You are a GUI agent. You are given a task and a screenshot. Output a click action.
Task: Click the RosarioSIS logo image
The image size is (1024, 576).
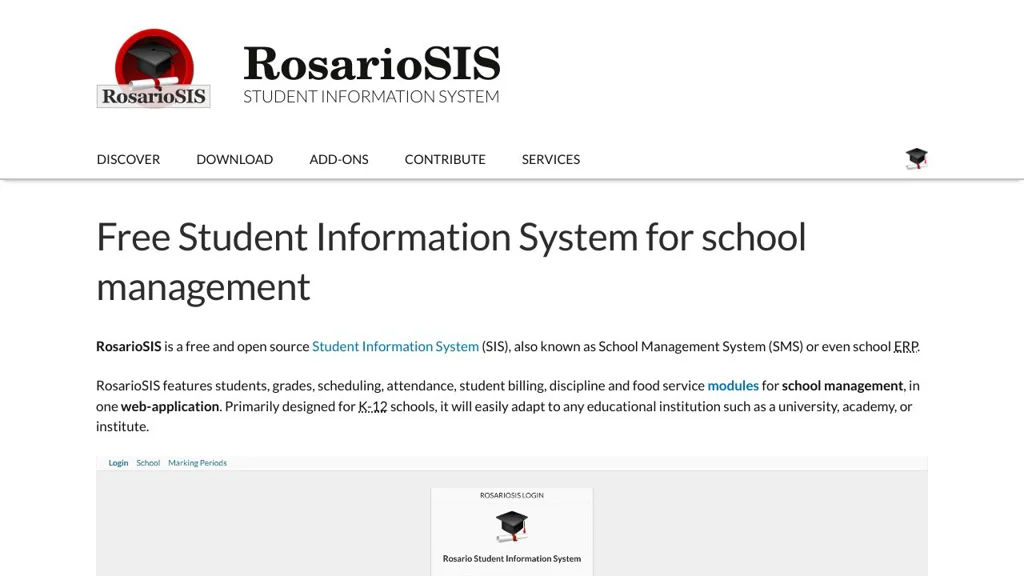153,68
